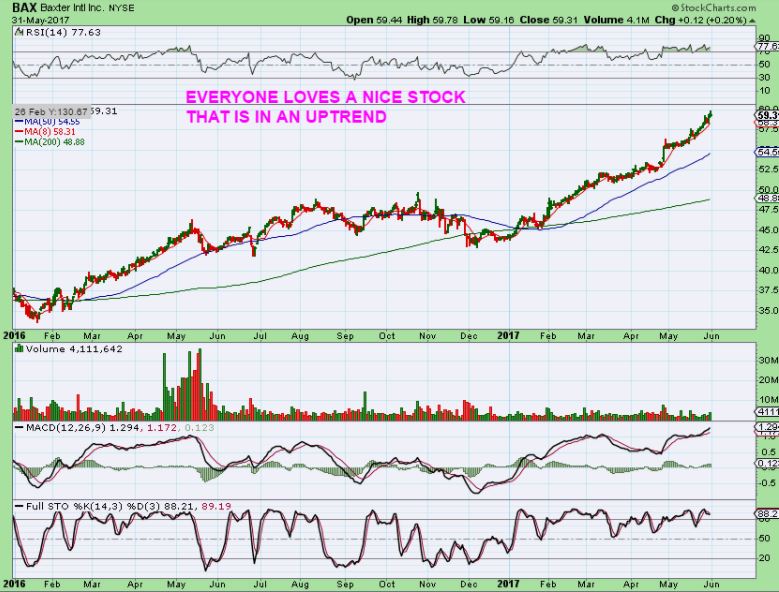The image size is (779, 592).
Task: Click the bar icon beside Volume label
Action: (19, 349)
